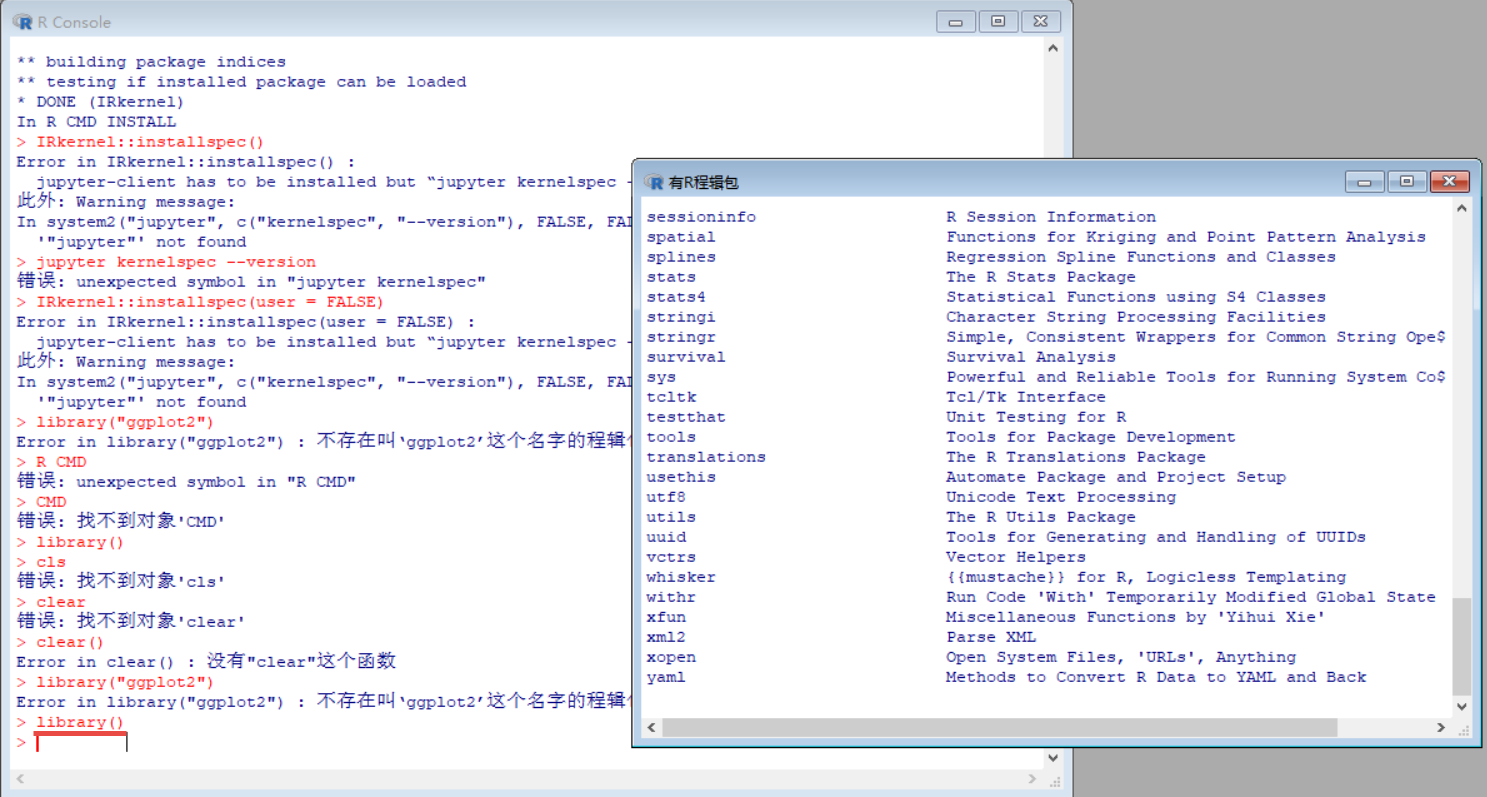This screenshot has width=1487, height=797.
Task: Minimize the R packages list window
Action: [x=1364, y=182]
